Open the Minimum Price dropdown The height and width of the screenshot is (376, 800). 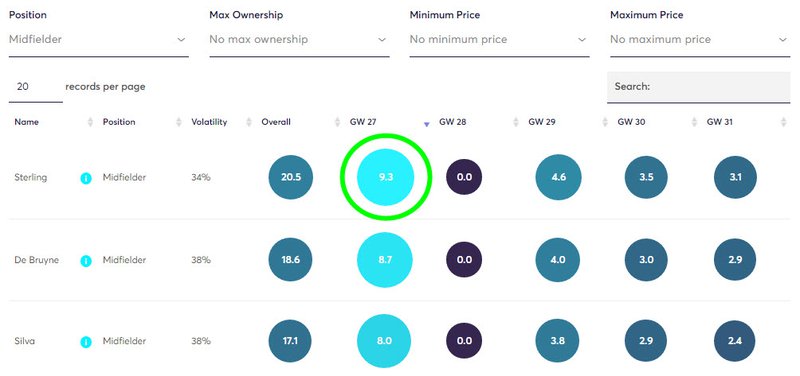[x=499, y=40]
